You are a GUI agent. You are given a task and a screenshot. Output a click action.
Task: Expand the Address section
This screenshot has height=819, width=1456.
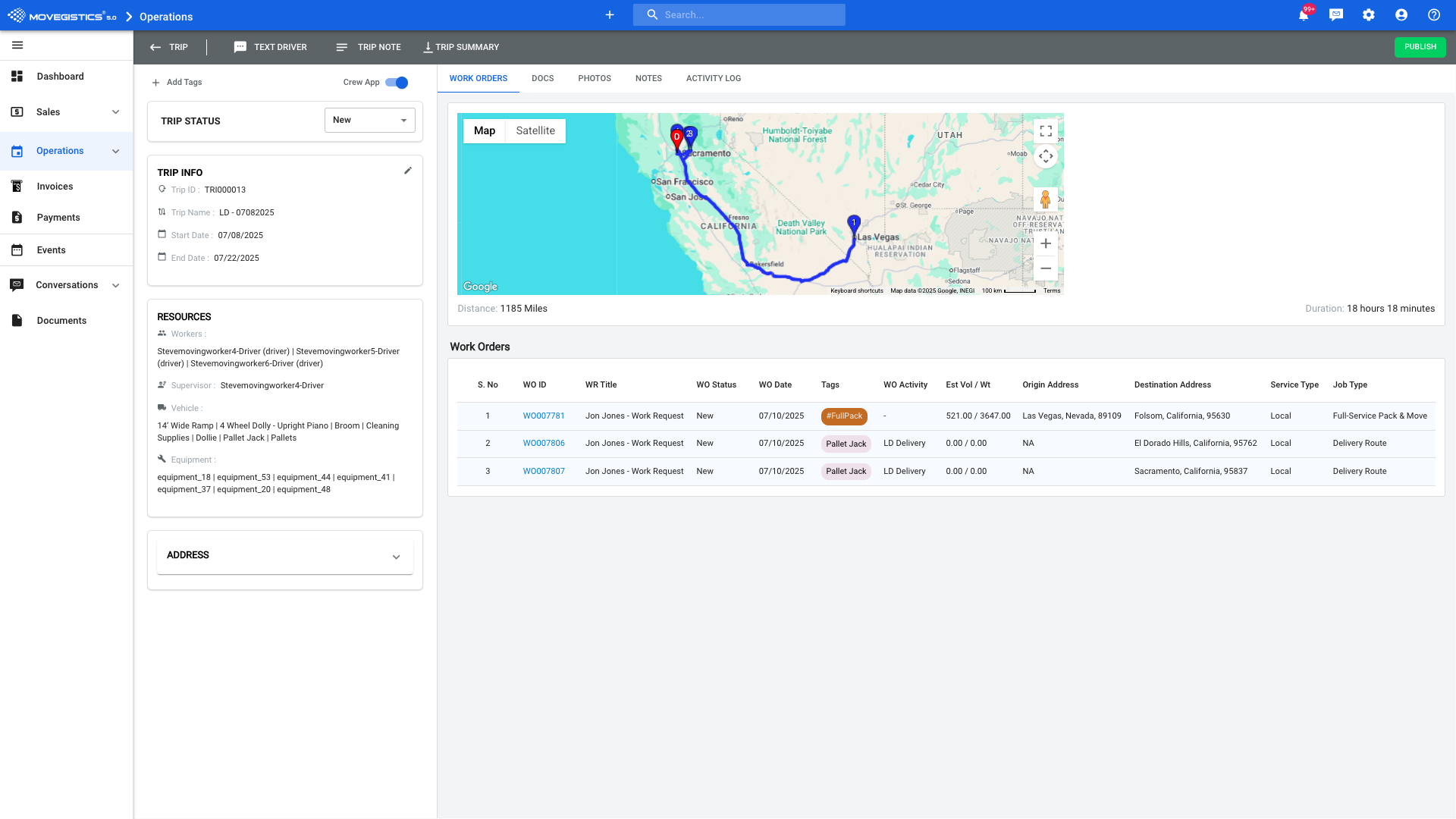[x=396, y=557]
